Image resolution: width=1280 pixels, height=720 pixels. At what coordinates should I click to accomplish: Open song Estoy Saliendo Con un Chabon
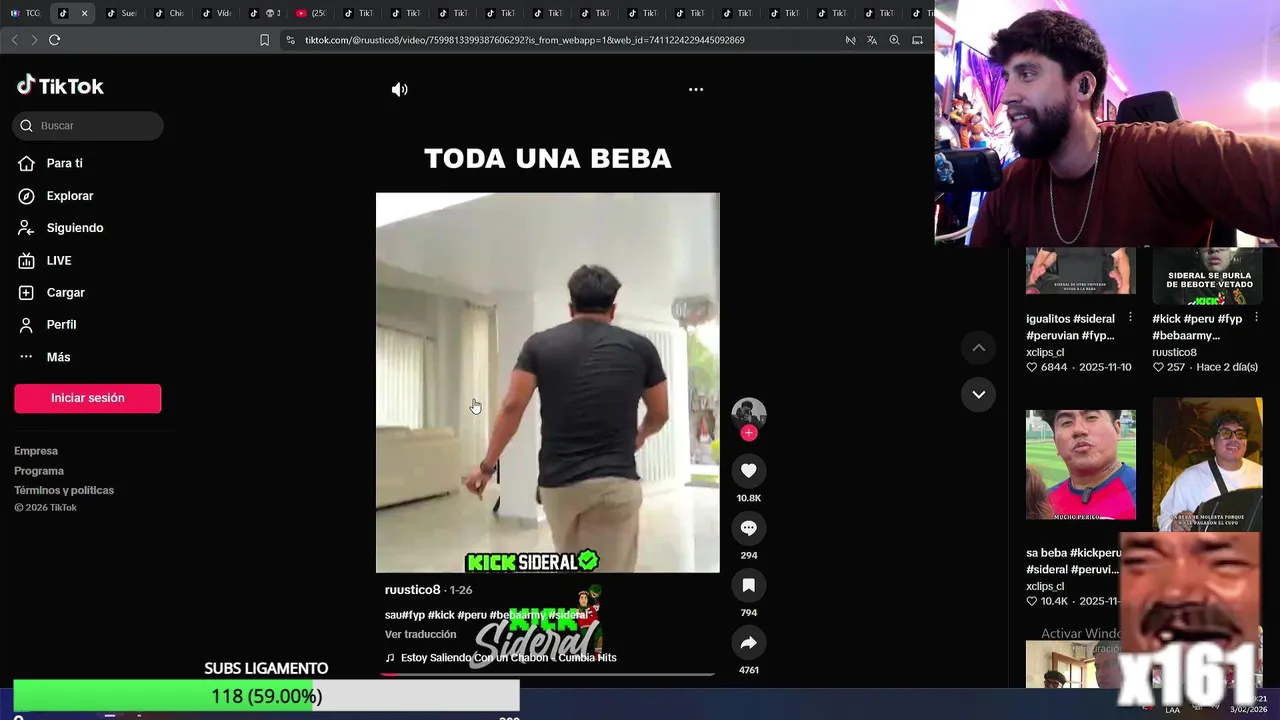(508, 658)
